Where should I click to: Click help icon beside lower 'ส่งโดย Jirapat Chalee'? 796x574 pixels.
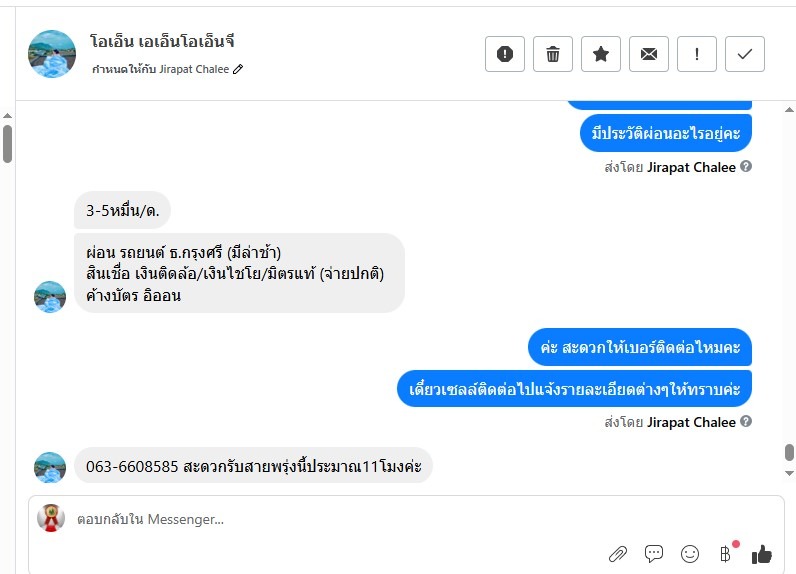pos(746,422)
